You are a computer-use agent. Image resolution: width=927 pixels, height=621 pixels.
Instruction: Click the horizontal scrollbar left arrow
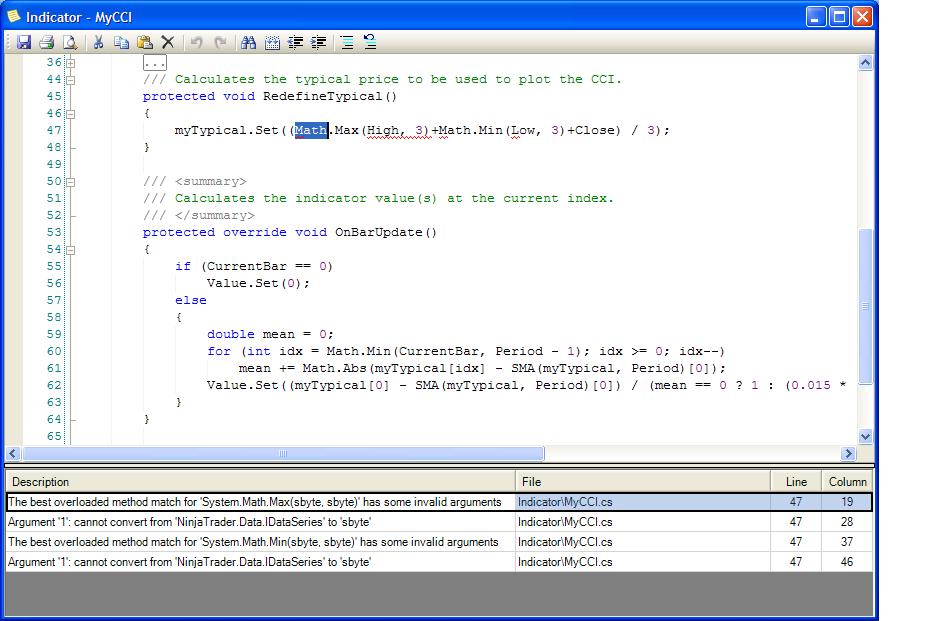(x=13, y=454)
